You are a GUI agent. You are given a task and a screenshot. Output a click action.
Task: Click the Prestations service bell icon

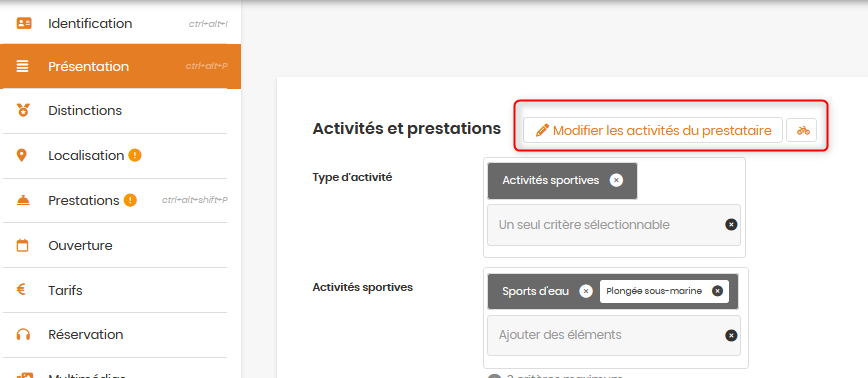[23, 200]
